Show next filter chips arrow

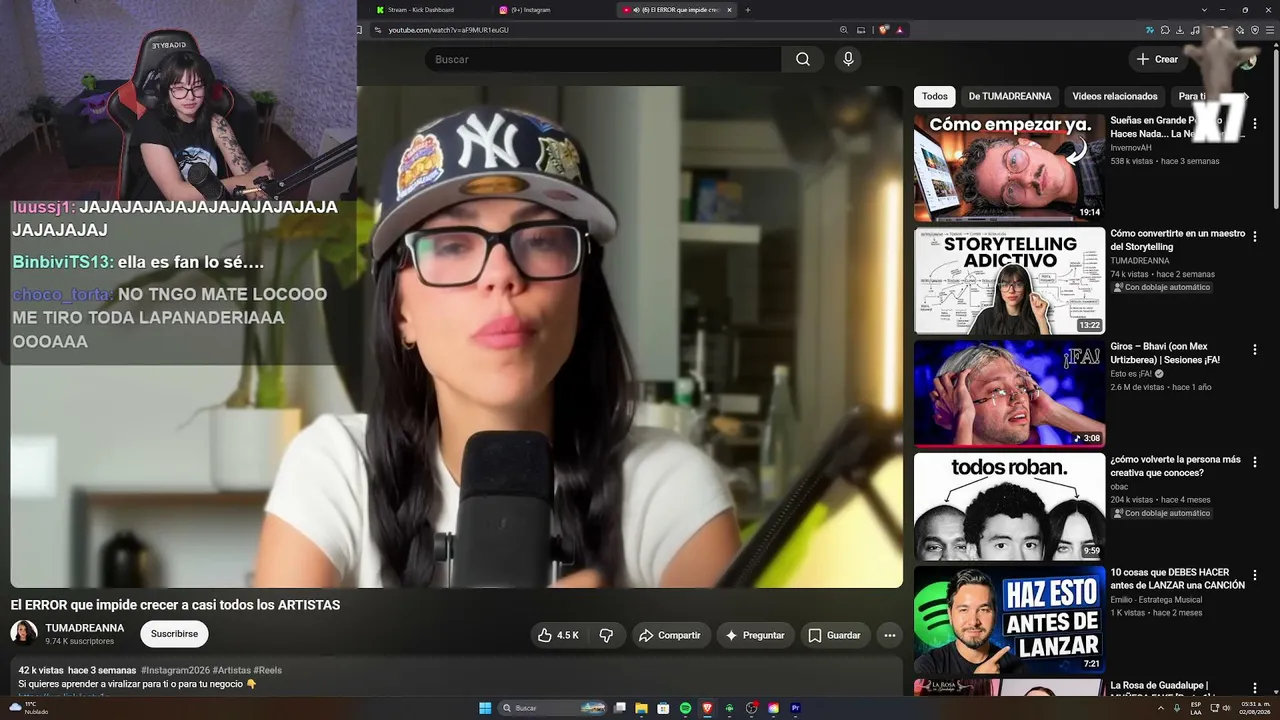[1245, 96]
